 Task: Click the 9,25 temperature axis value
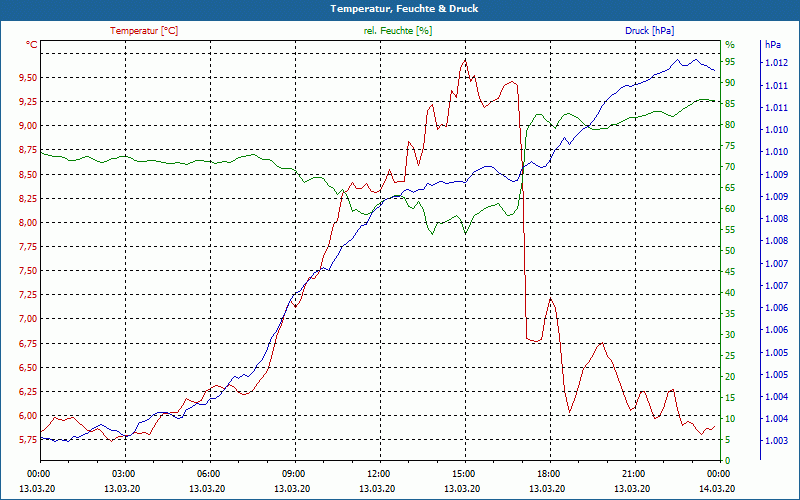click(28, 102)
